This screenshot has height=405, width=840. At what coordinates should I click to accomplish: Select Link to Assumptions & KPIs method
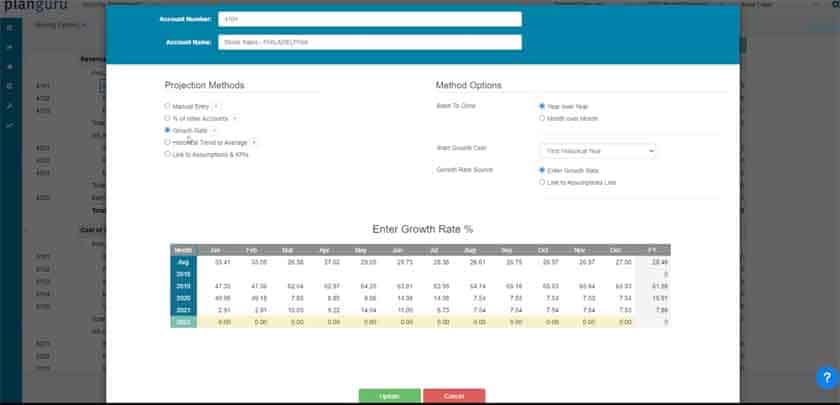click(168, 154)
